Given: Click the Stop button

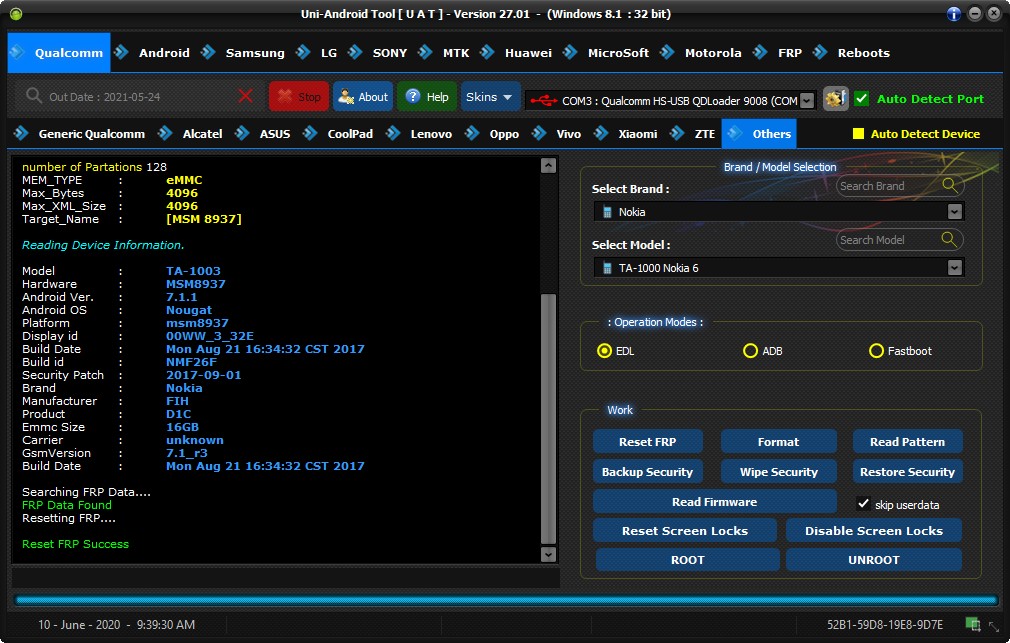Looking at the screenshot, I should [299, 97].
